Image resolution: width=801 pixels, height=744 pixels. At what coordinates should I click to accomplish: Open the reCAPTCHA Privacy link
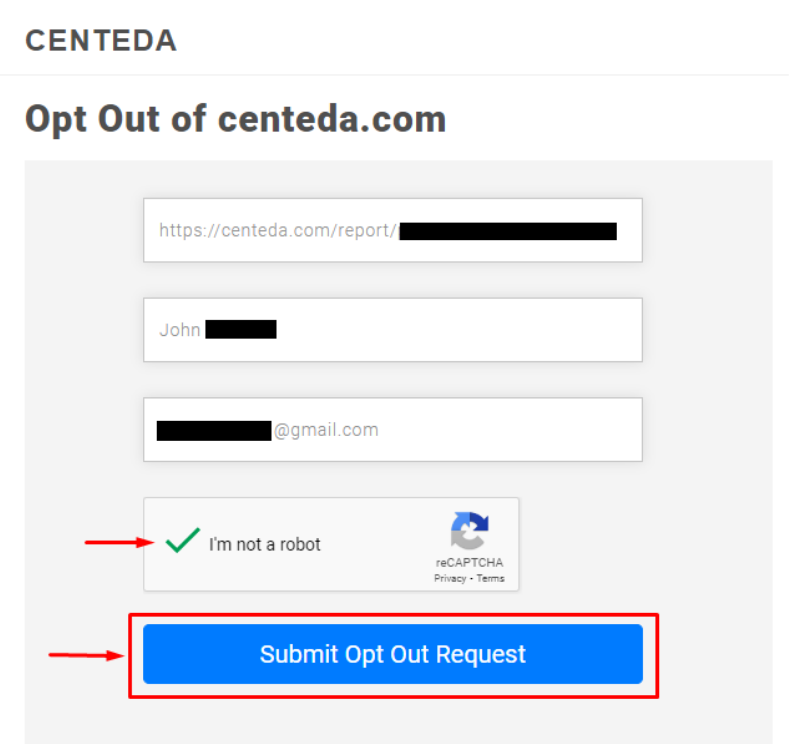[450, 577]
